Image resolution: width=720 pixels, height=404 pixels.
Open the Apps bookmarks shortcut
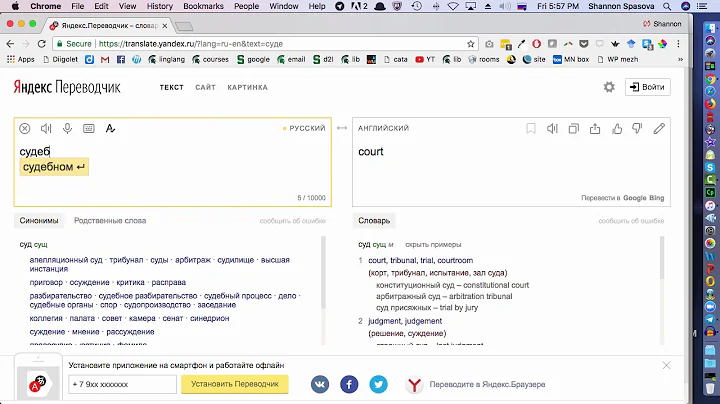(x=20, y=59)
